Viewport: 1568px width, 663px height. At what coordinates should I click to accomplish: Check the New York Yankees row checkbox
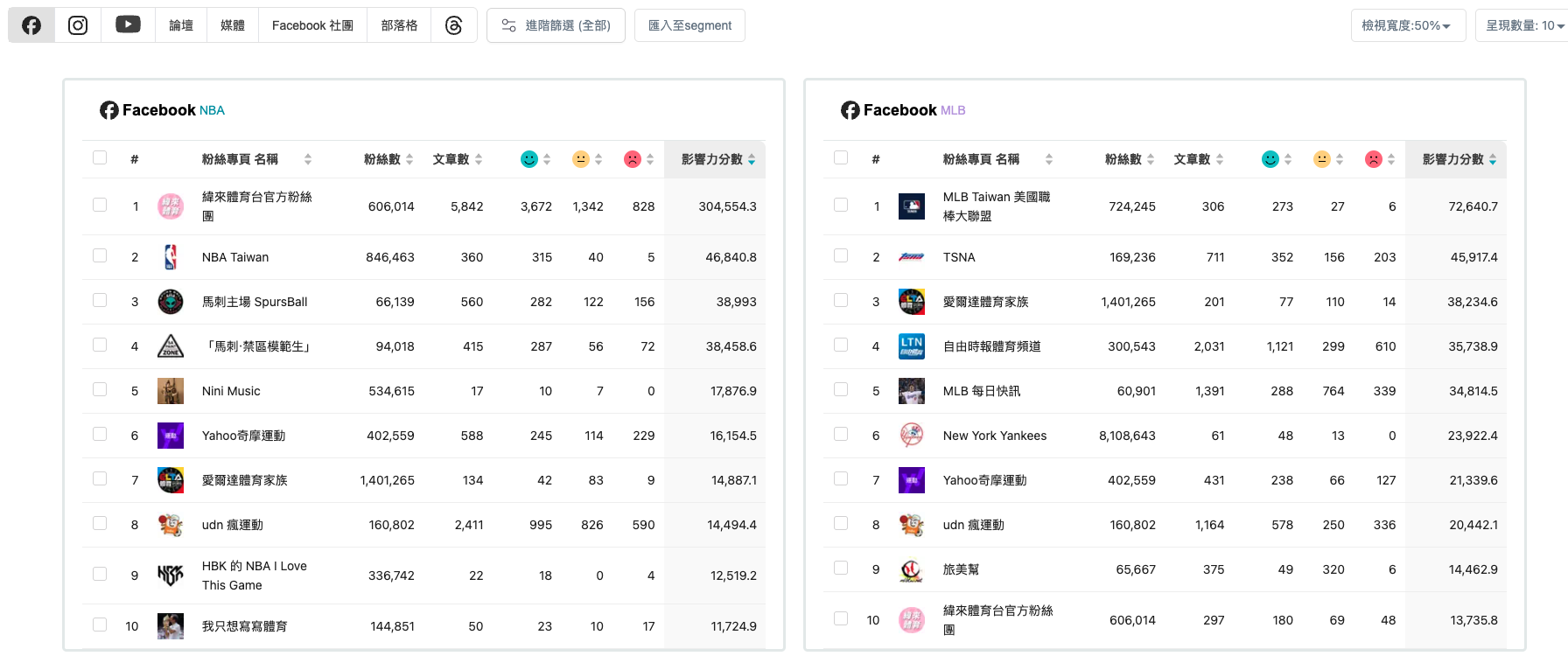click(841, 434)
